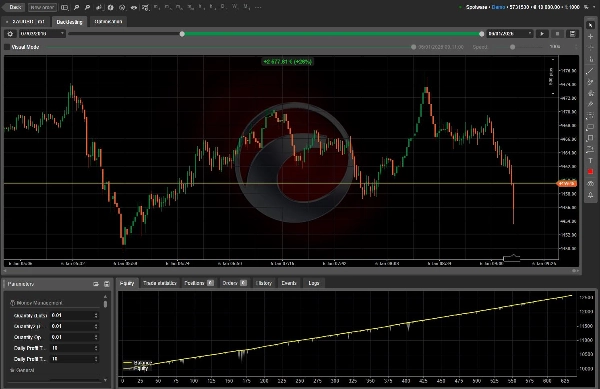The height and width of the screenshot is (389, 600).
Task: Click the zoom in magnifier icon
Action: [77, 7]
